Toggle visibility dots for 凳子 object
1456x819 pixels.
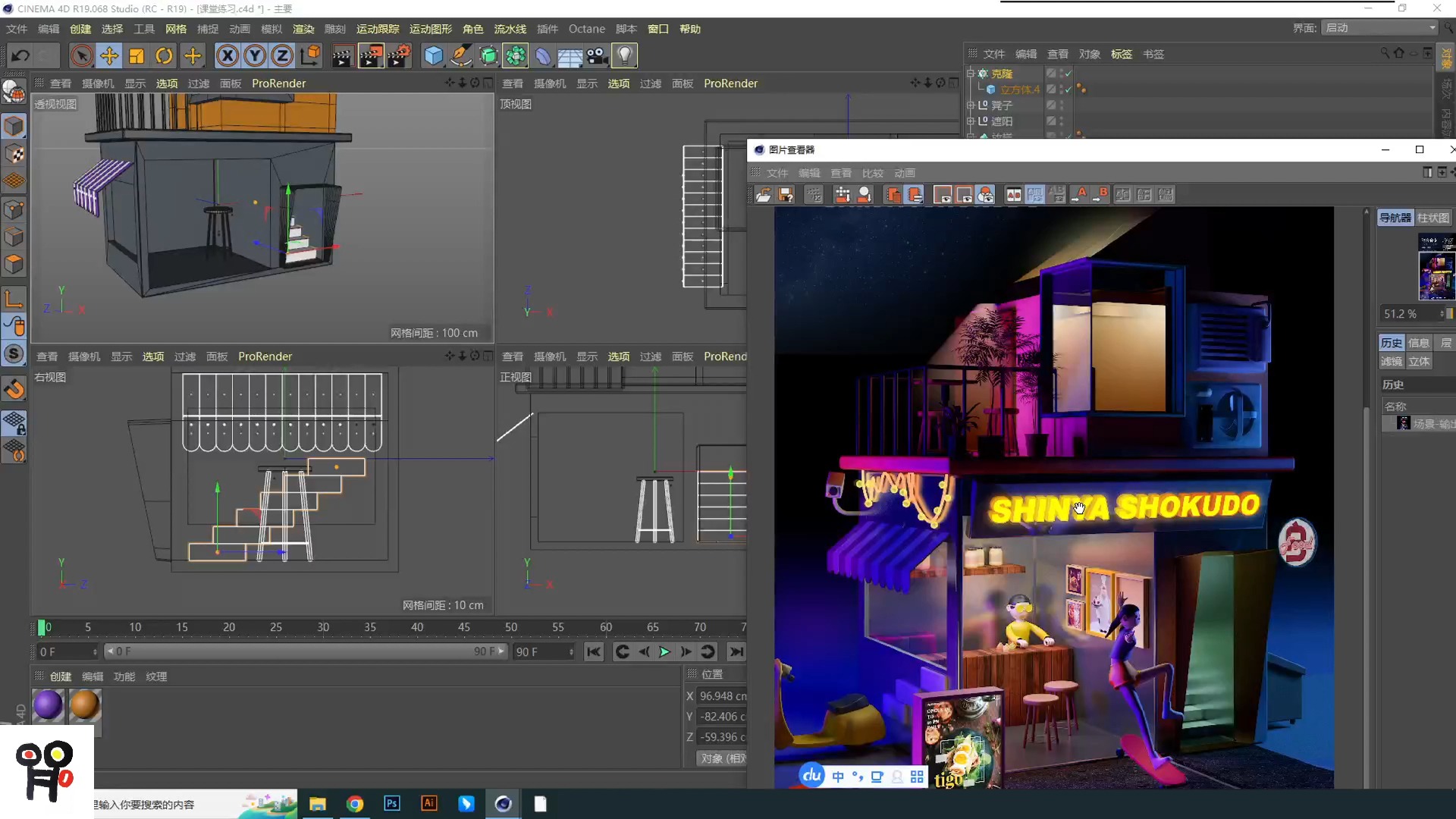point(1061,105)
